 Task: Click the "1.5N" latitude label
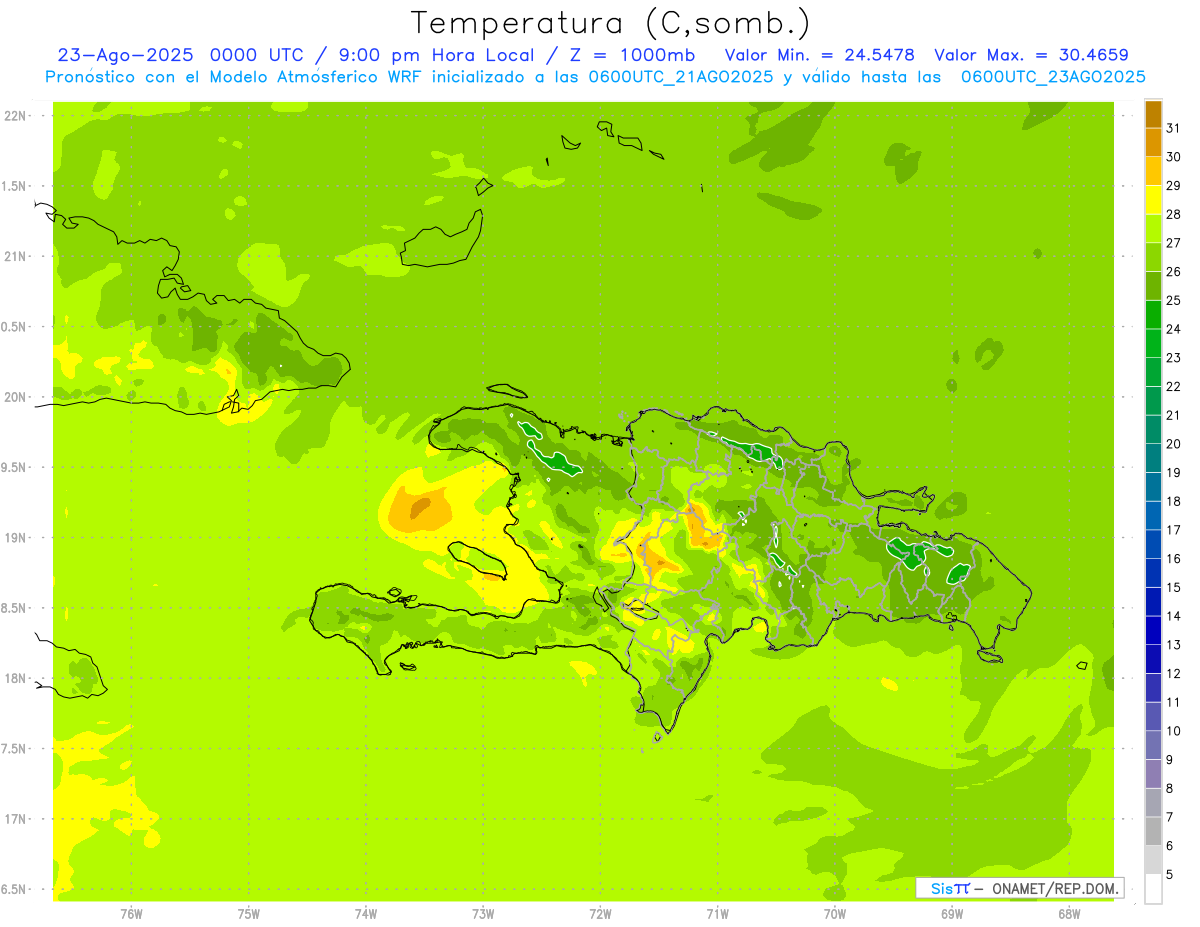(13, 186)
